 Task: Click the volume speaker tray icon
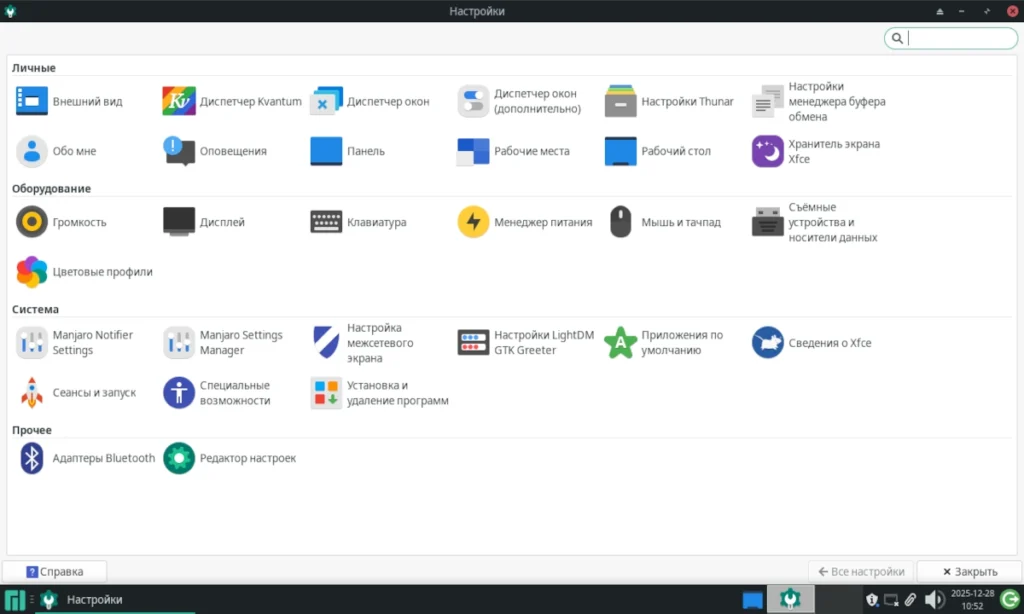click(934, 600)
